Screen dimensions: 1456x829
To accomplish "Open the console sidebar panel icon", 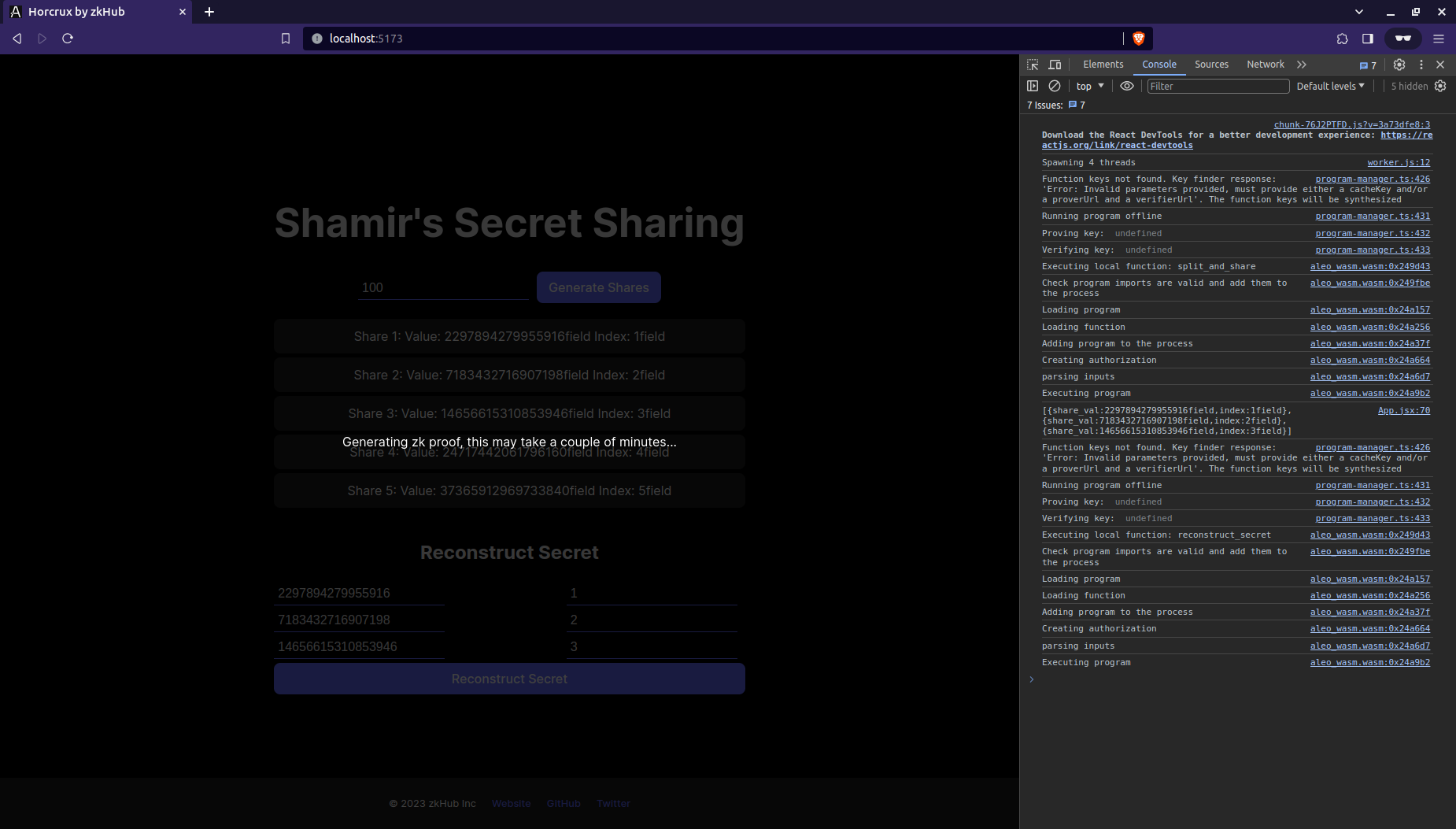I will point(1032,86).
